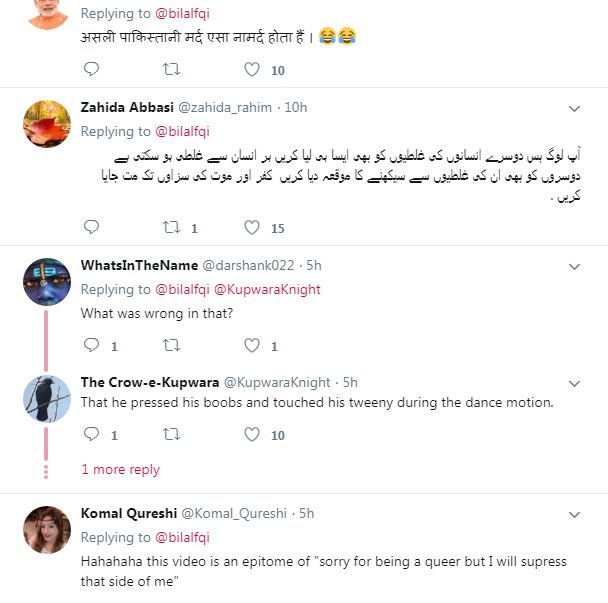Retweet the top Hindi tweet

point(171,69)
